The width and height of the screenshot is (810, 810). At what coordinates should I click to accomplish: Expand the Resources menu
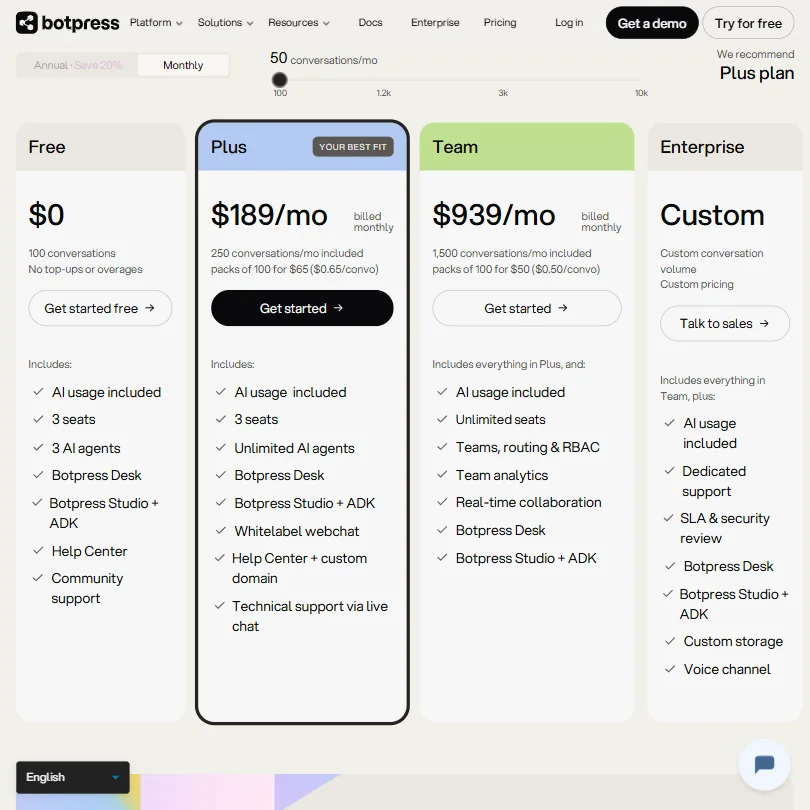click(299, 23)
